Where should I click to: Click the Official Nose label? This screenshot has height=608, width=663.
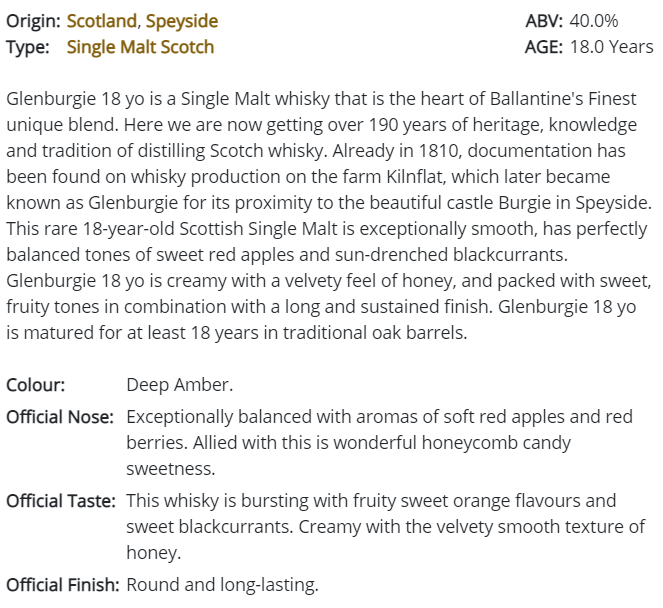pos(60,417)
